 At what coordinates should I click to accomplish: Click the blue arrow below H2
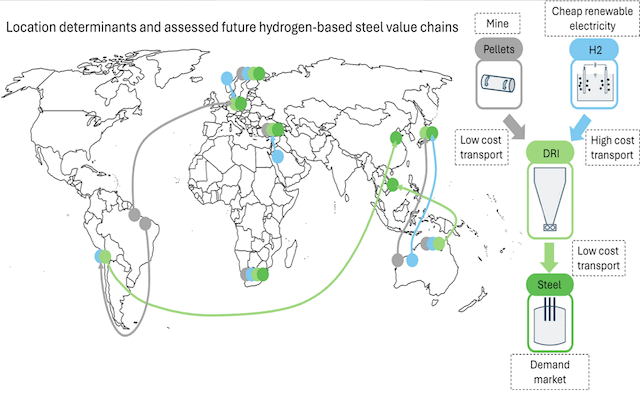click(580, 127)
